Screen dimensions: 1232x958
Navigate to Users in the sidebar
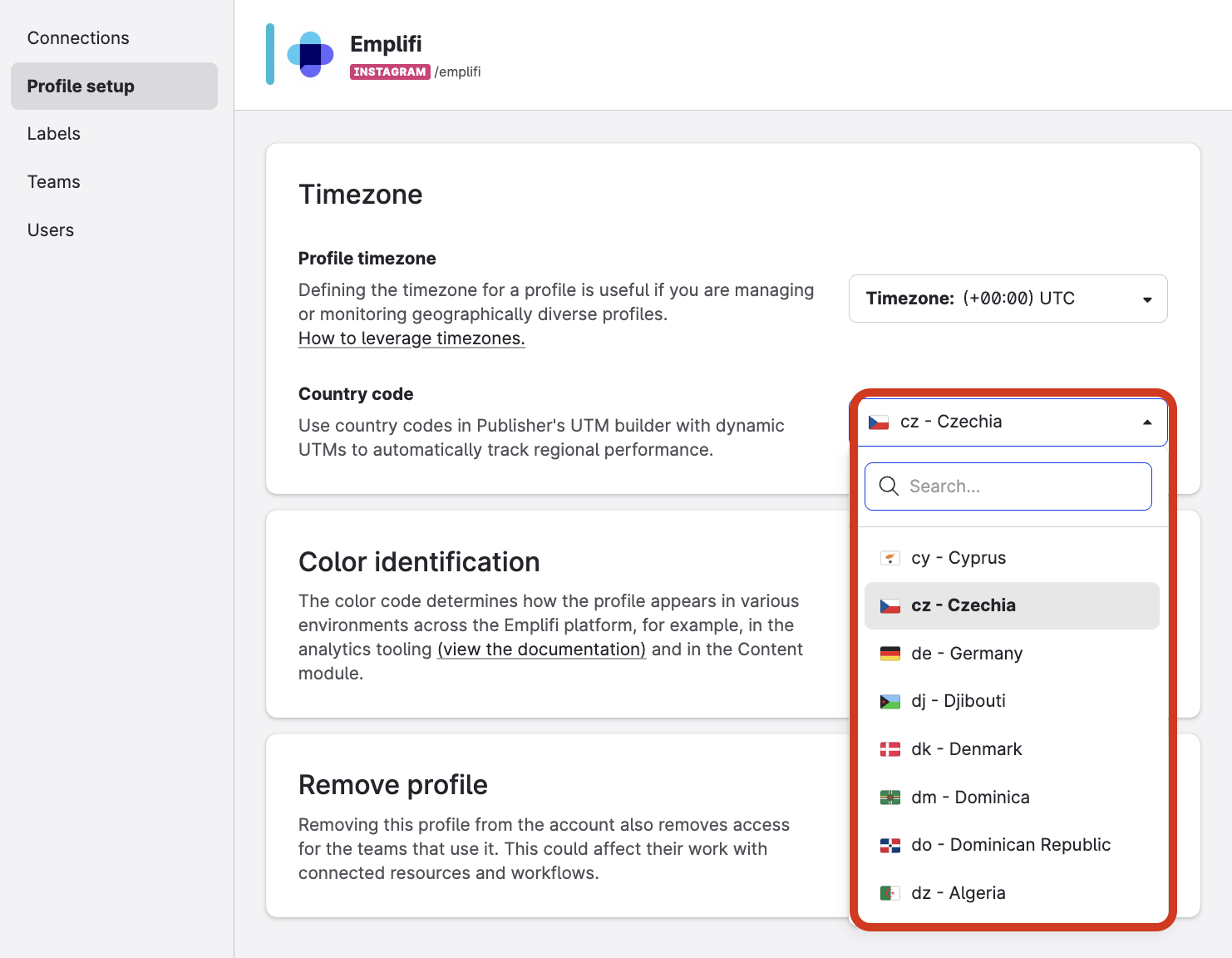[51, 230]
